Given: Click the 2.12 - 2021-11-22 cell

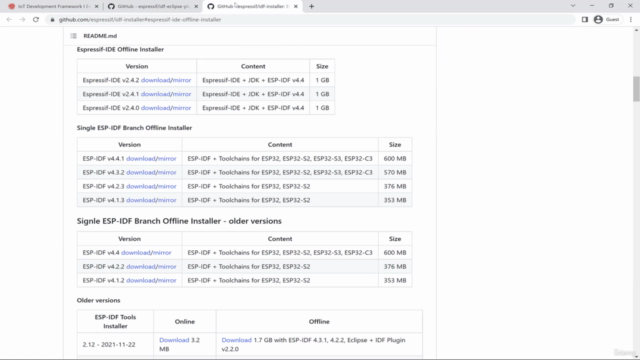Looking at the screenshot, I should (115, 344).
